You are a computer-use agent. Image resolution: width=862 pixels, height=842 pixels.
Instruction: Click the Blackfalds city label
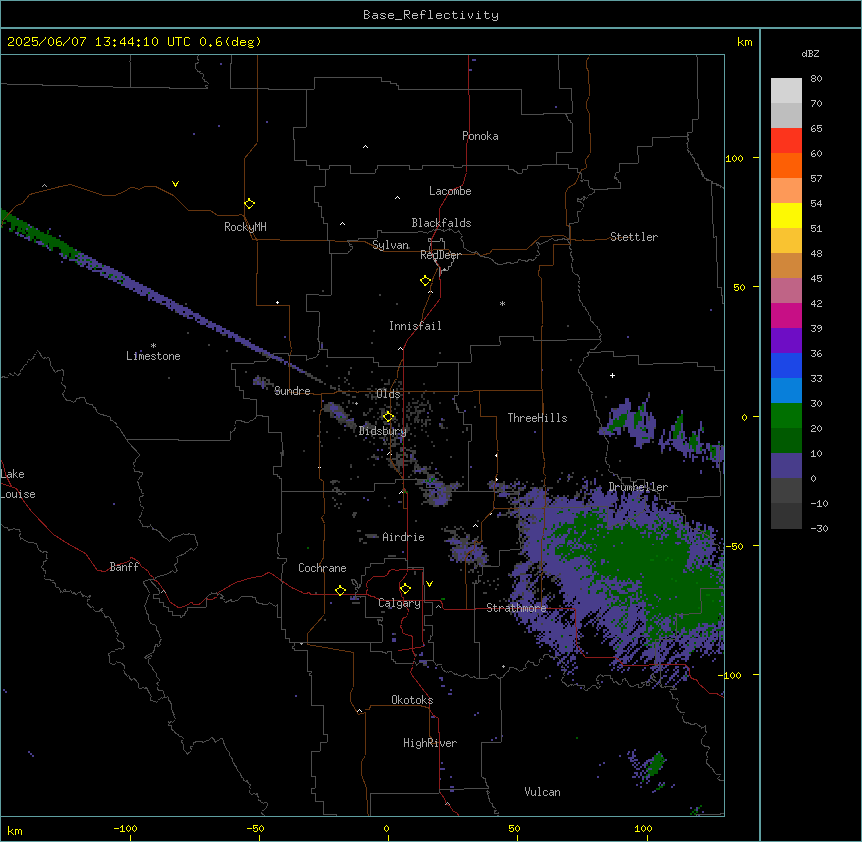[441, 223]
